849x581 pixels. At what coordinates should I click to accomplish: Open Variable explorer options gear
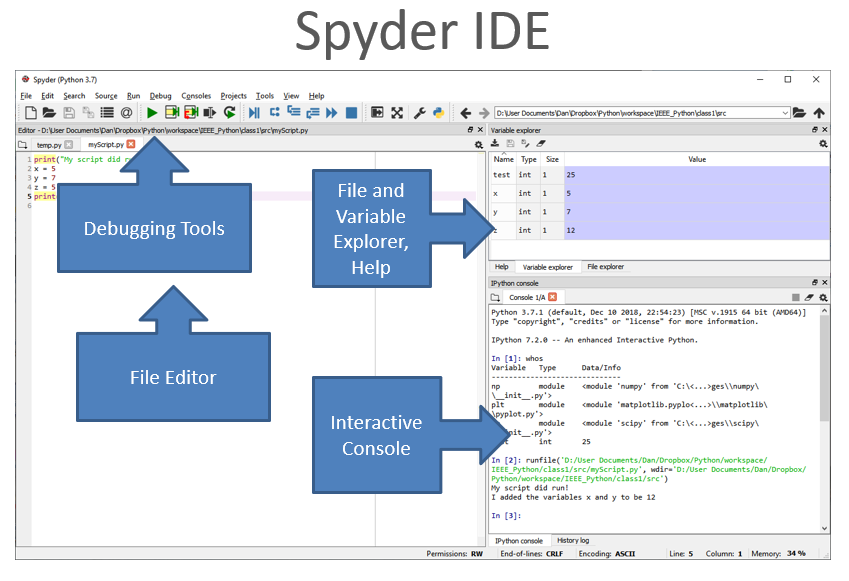823,143
